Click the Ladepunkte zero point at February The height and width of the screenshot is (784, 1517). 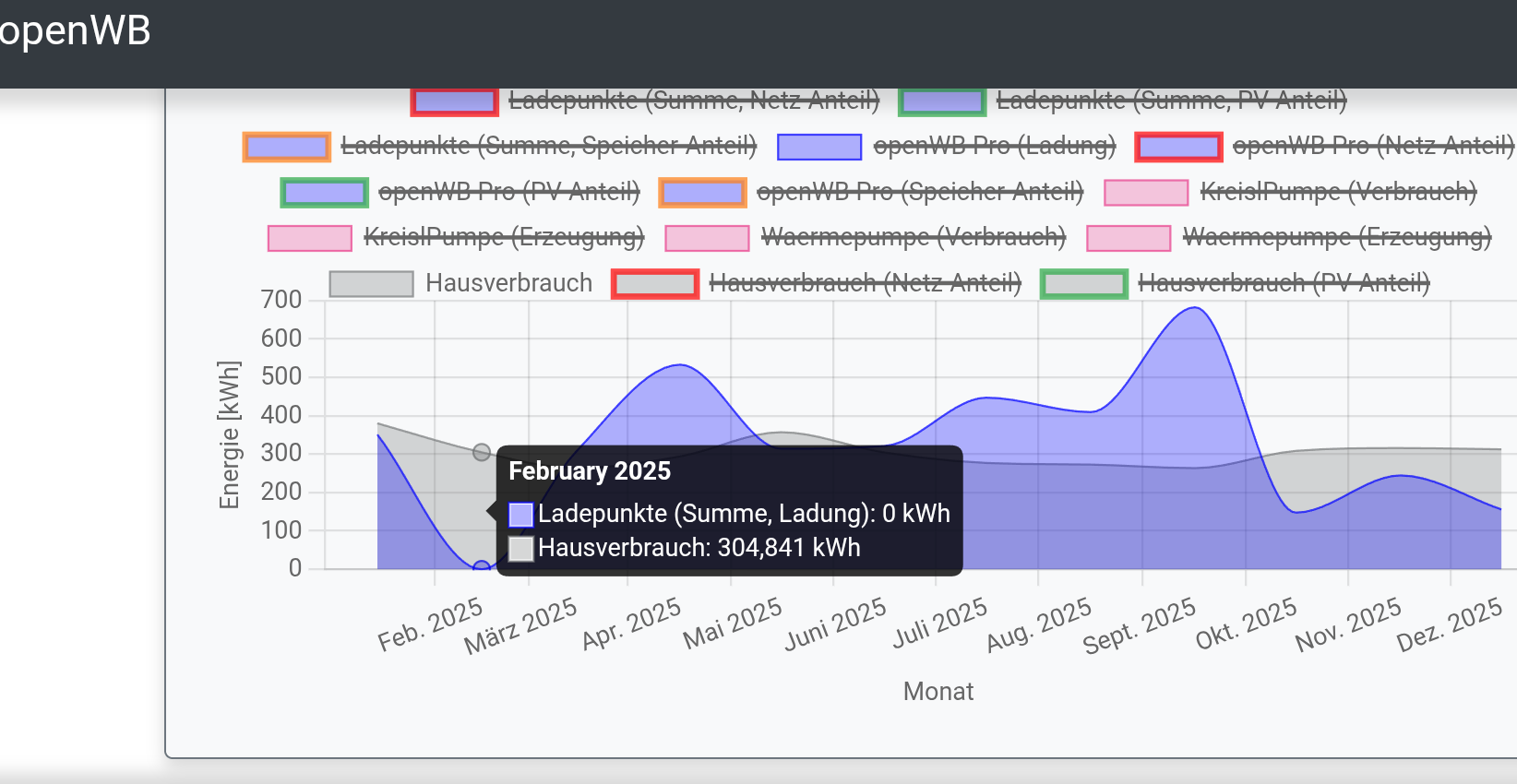click(482, 567)
